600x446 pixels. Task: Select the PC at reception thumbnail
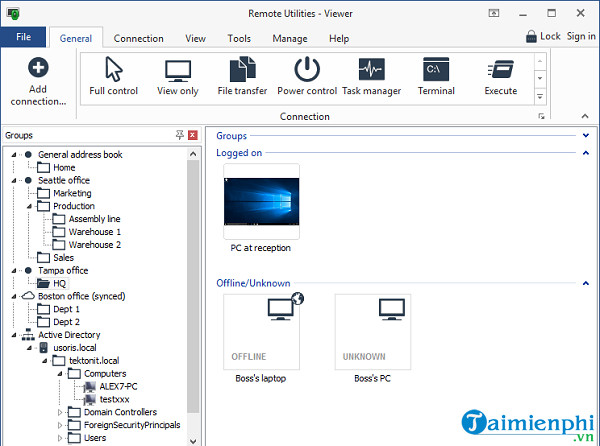pyautogui.click(x=261, y=201)
